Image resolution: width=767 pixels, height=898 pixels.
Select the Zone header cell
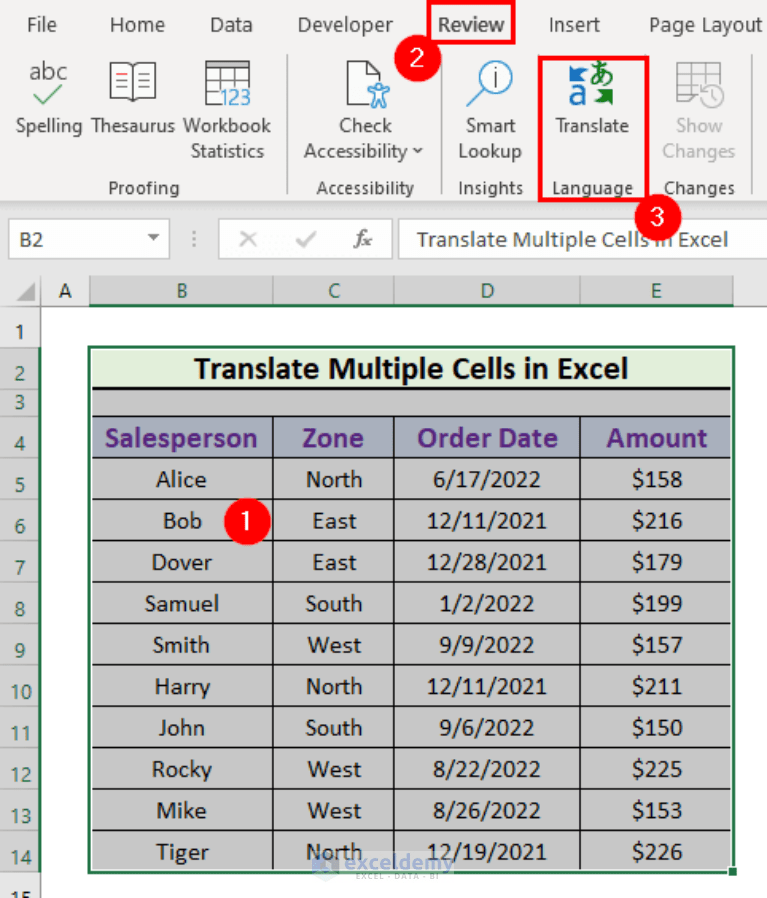(333, 438)
